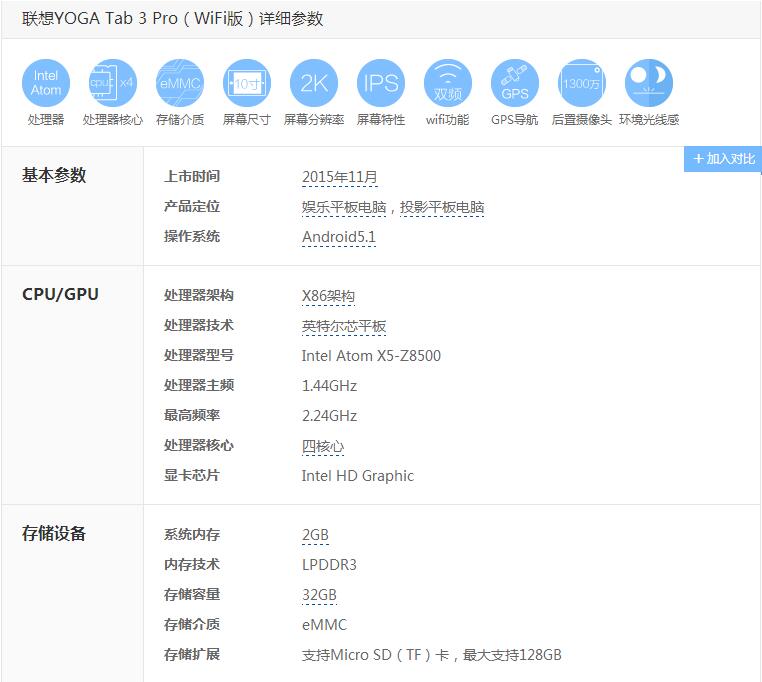
Task: Open the 娱乐平板电脑 link
Action: click(344, 208)
